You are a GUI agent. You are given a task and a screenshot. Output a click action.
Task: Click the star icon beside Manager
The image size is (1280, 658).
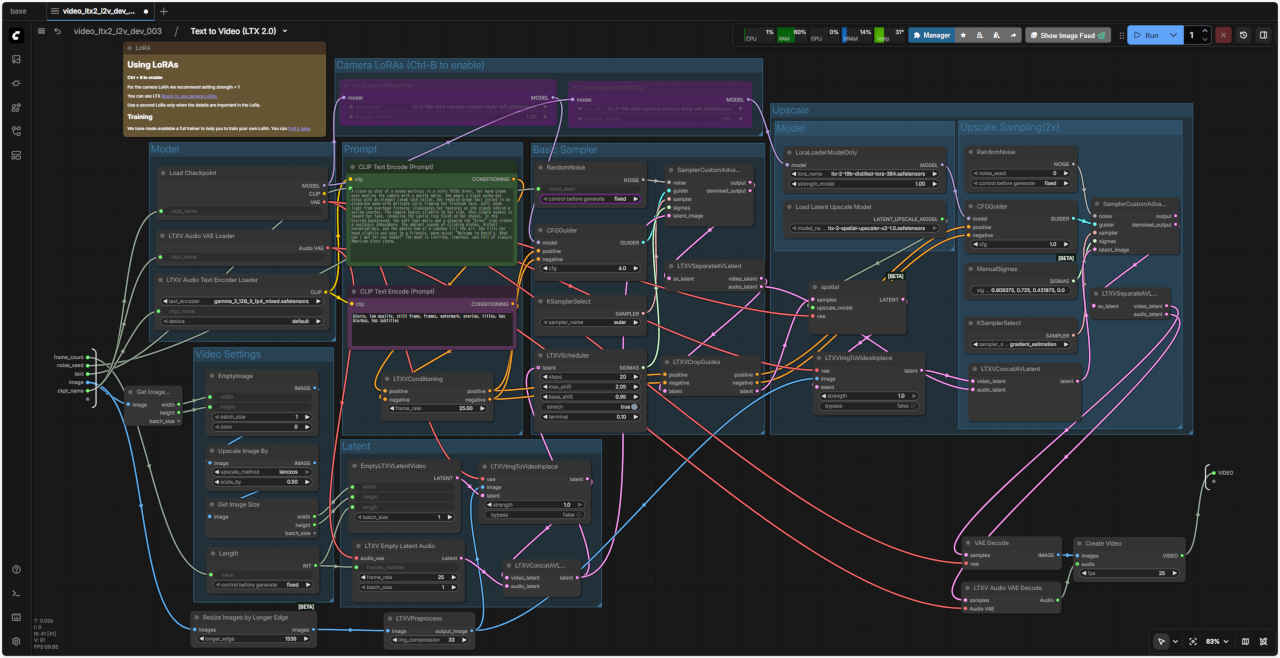(963, 35)
